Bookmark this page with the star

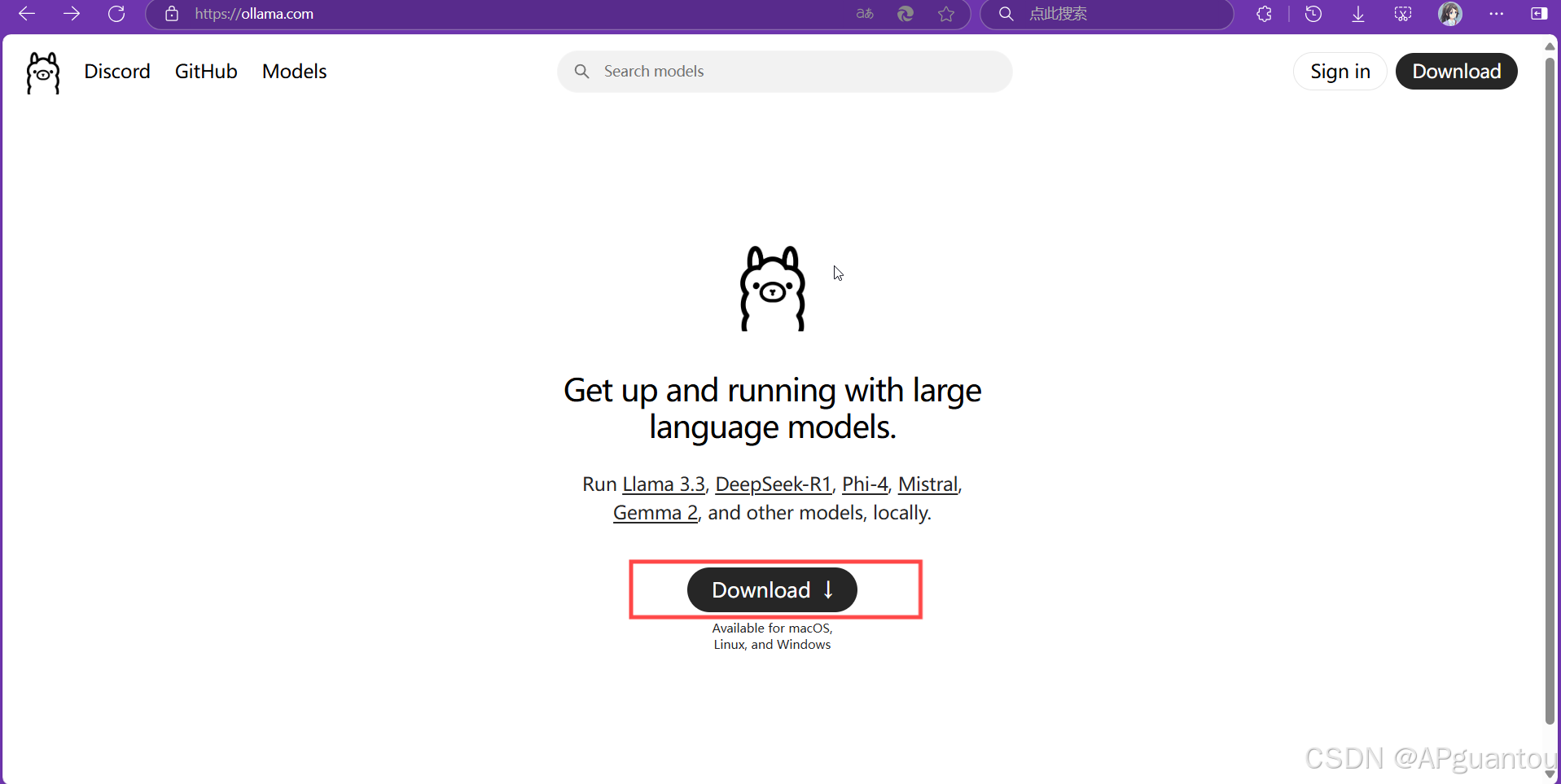coord(946,14)
